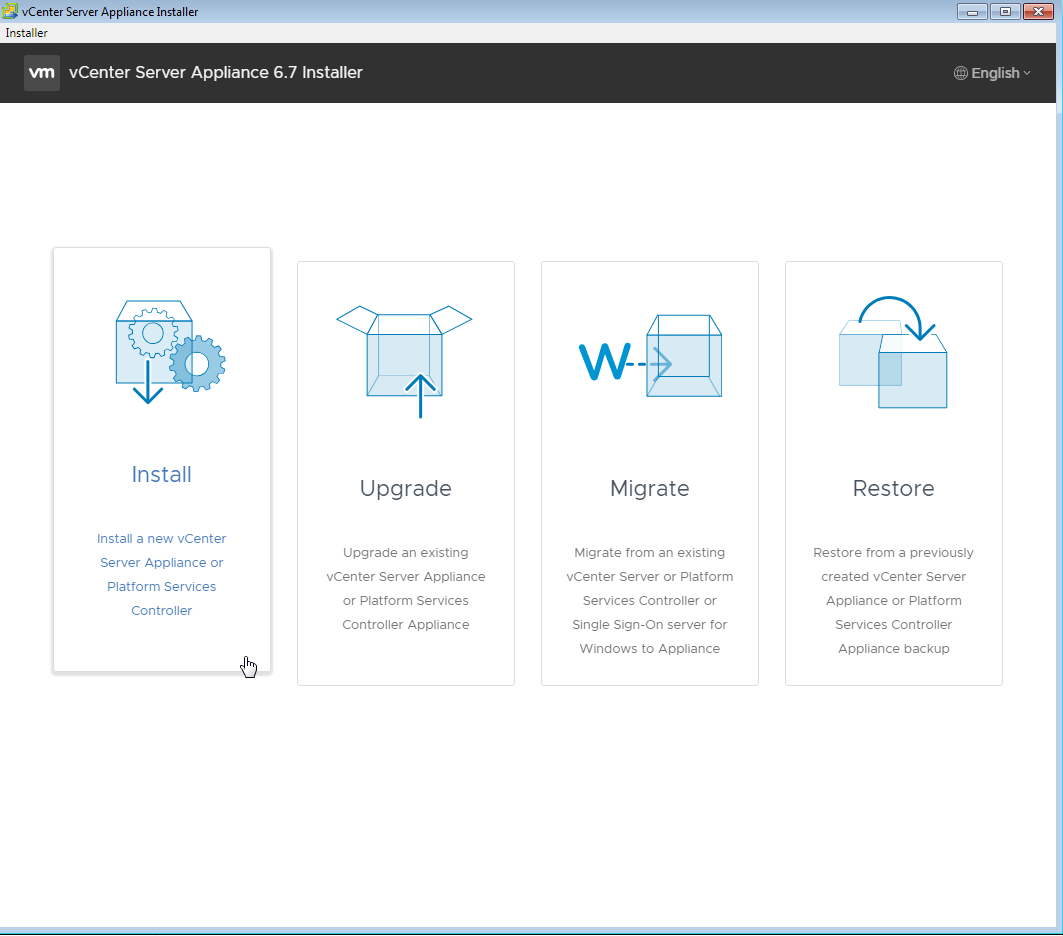Click the app icon in title bar

[x=11, y=12]
